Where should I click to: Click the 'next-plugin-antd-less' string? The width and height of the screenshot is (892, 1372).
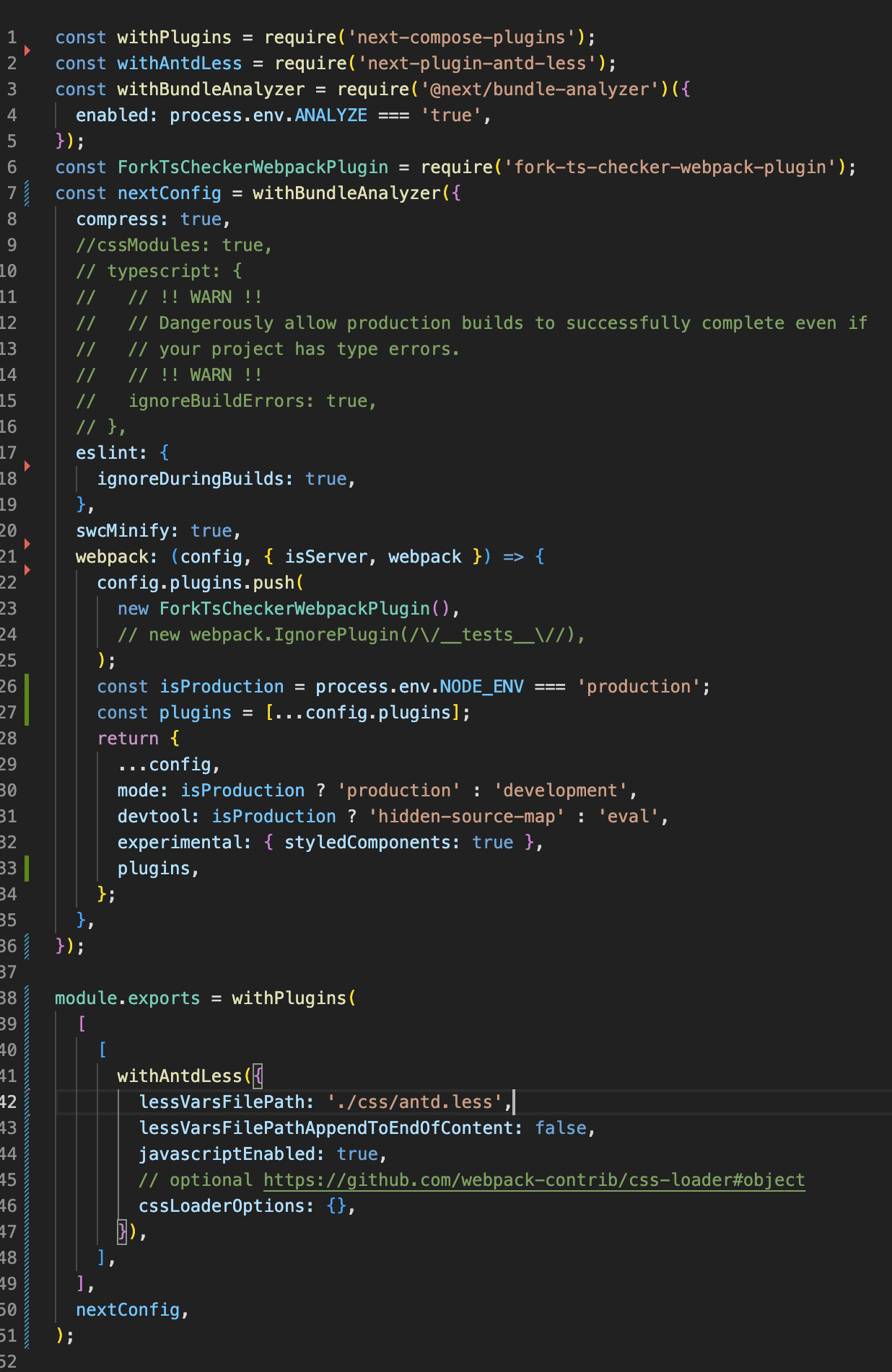pos(477,63)
